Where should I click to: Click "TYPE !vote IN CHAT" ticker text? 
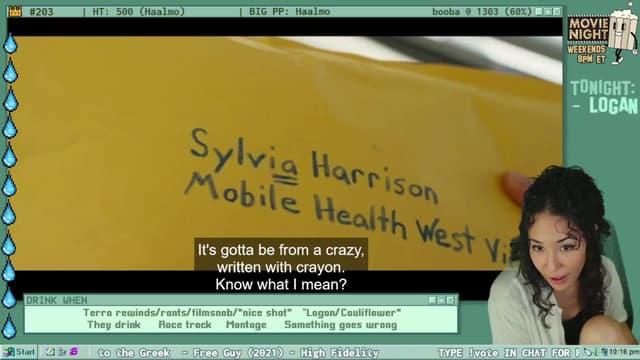pos(493,353)
